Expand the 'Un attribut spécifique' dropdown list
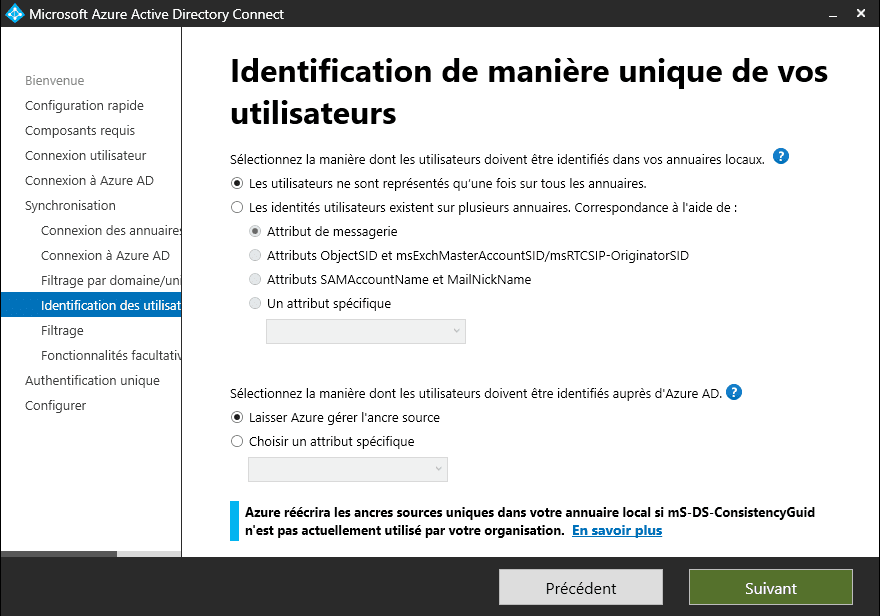 (365, 331)
